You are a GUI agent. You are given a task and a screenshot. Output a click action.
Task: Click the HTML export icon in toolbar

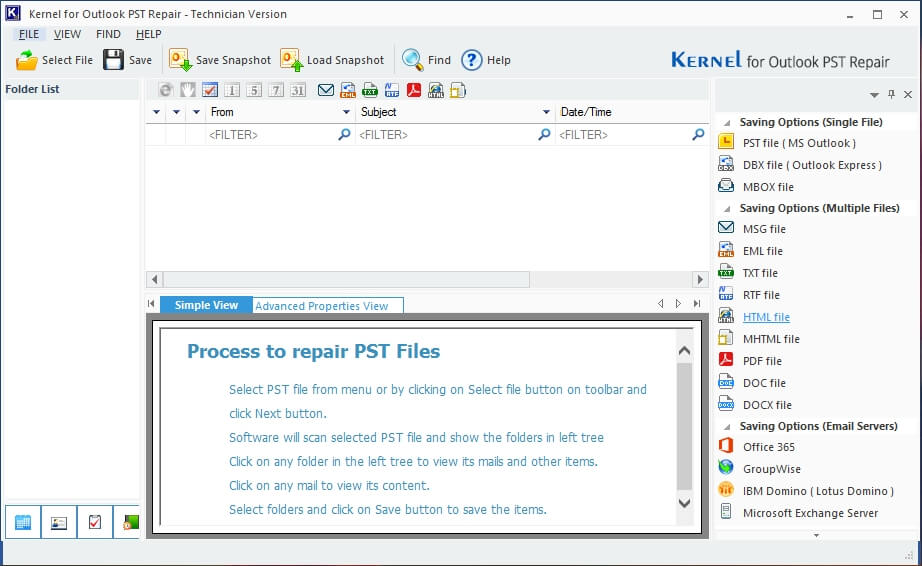pos(436,90)
